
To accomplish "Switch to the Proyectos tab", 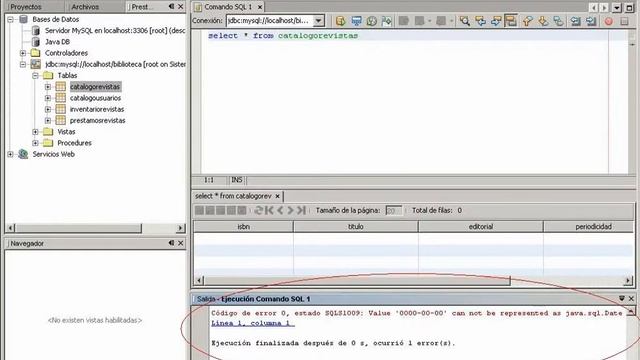I will pyautogui.click(x=26, y=7).
